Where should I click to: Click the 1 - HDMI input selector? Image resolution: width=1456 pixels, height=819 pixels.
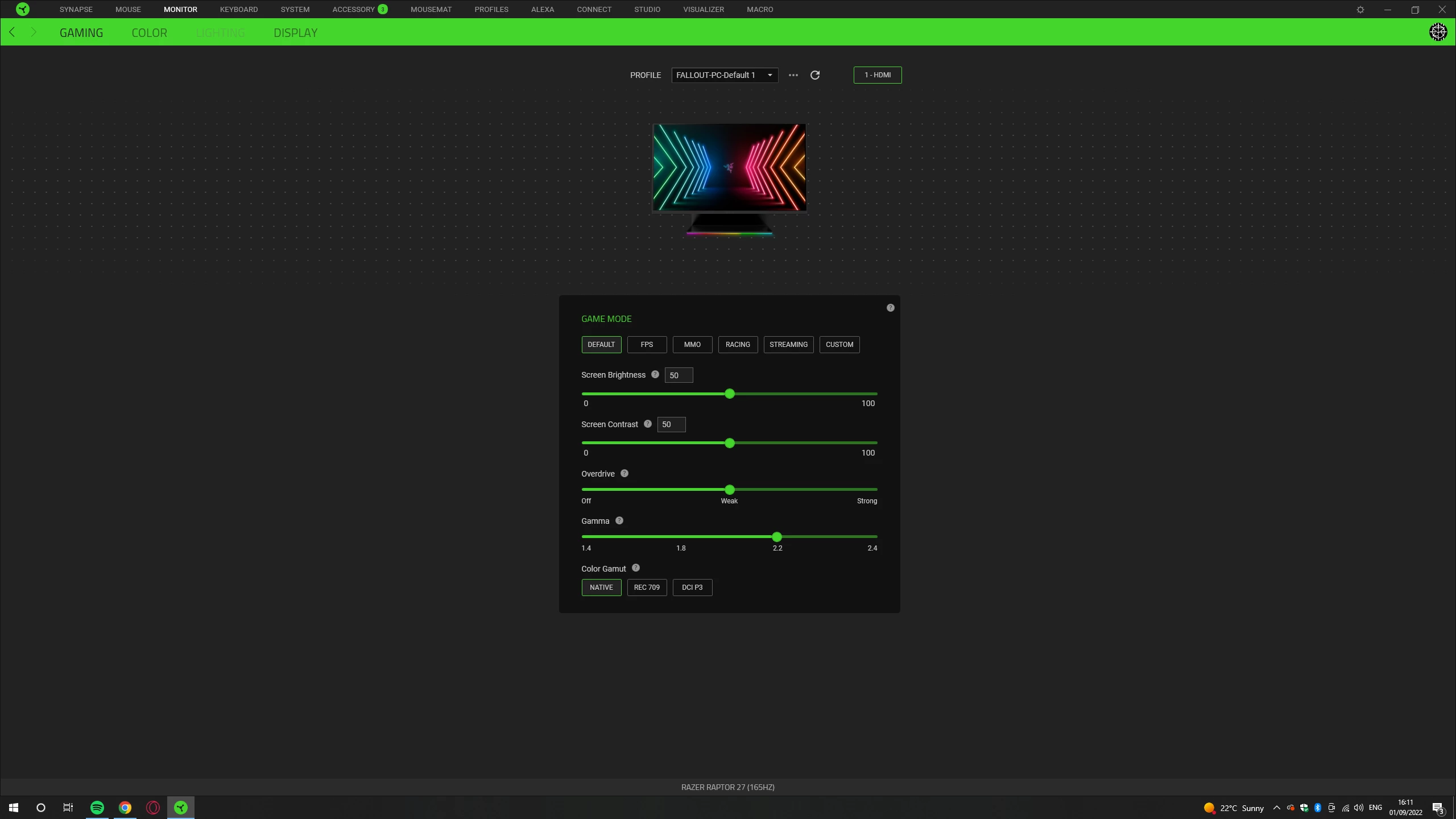(877, 75)
